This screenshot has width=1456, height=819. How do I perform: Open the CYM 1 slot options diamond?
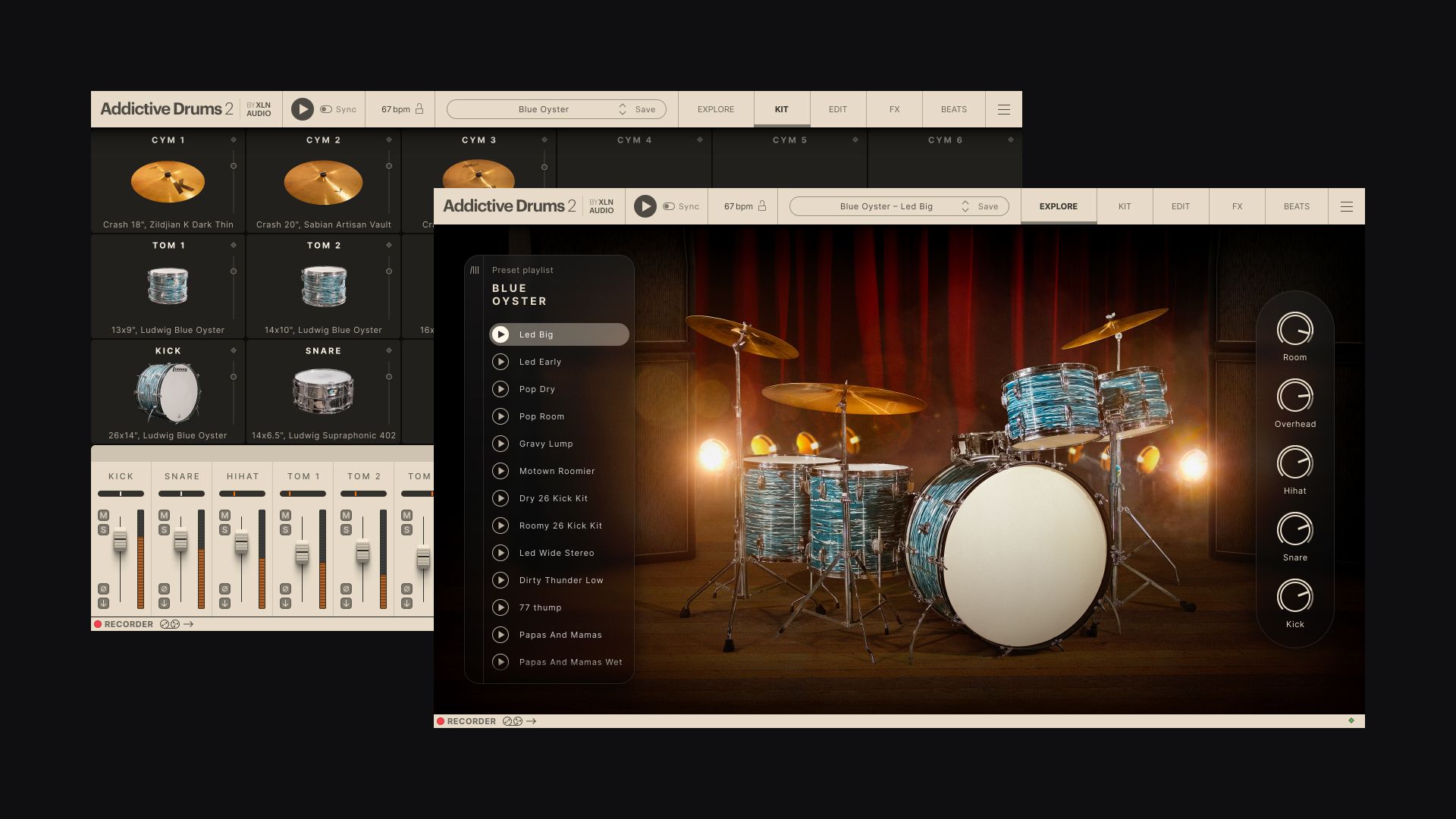click(234, 140)
